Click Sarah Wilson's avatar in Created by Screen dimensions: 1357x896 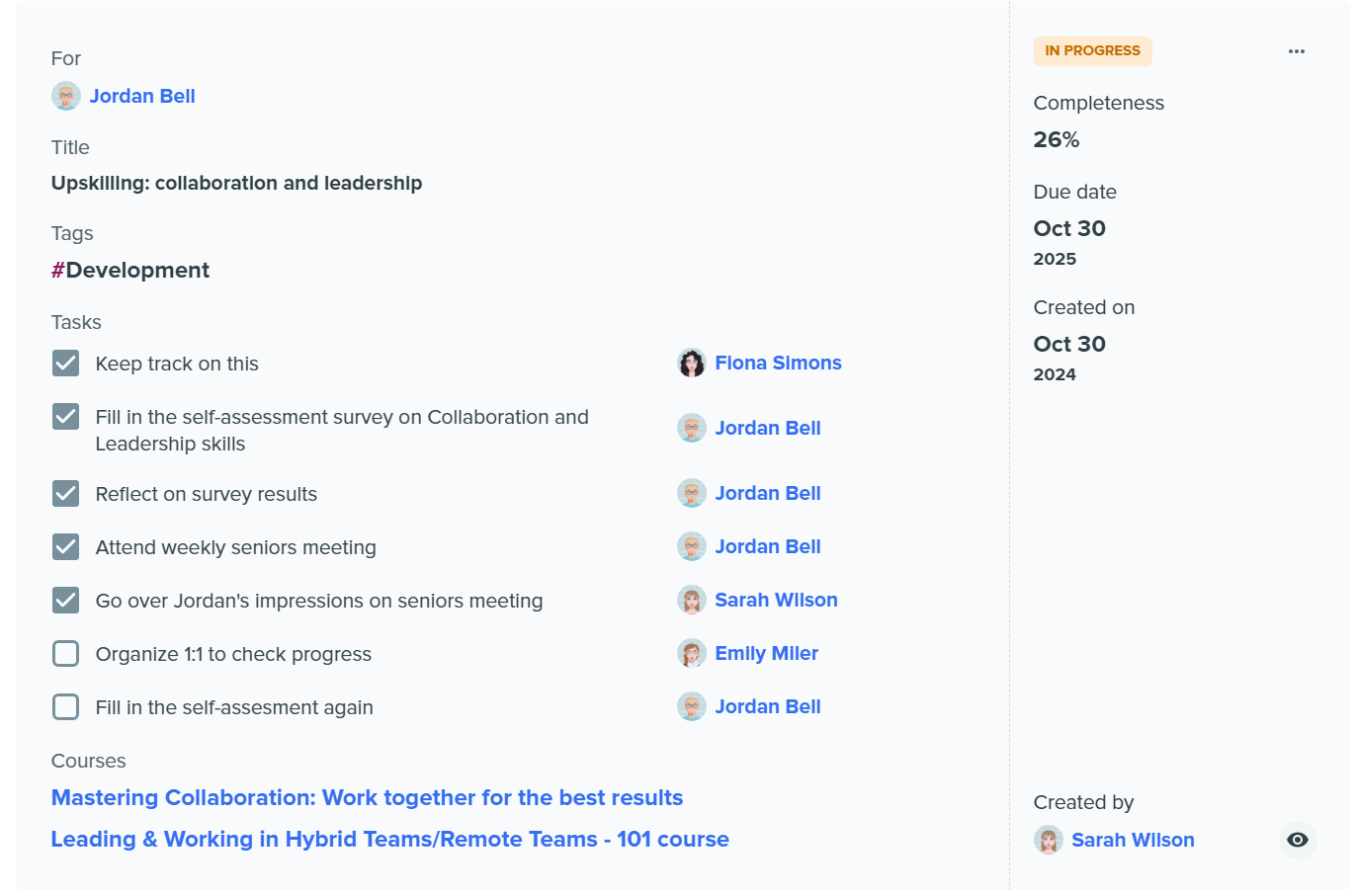(x=1047, y=840)
